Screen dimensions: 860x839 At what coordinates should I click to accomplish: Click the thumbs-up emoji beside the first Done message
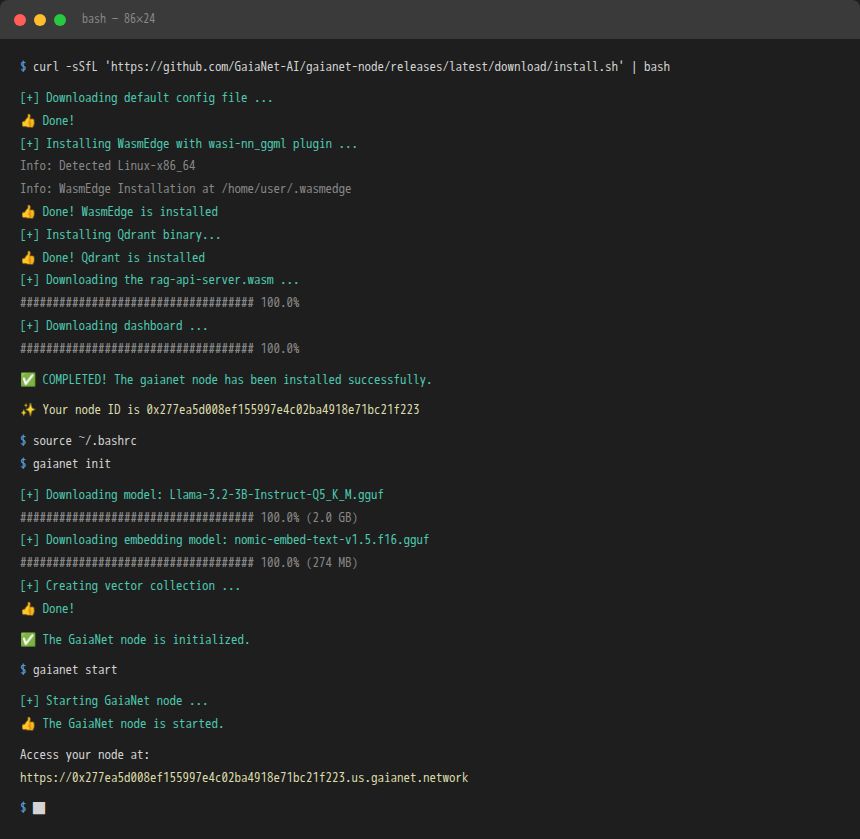26,120
